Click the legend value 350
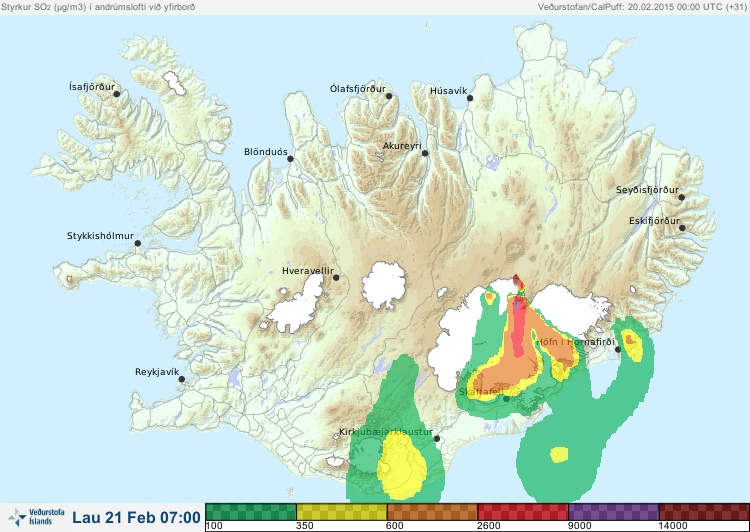 305,526
